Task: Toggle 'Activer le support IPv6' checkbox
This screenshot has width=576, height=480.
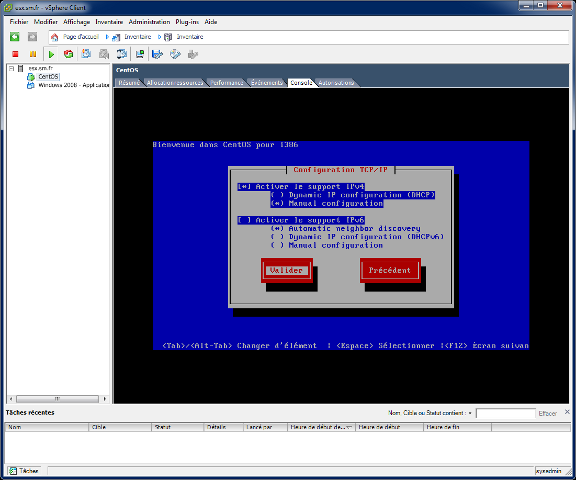Action: pyautogui.click(x=244, y=220)
